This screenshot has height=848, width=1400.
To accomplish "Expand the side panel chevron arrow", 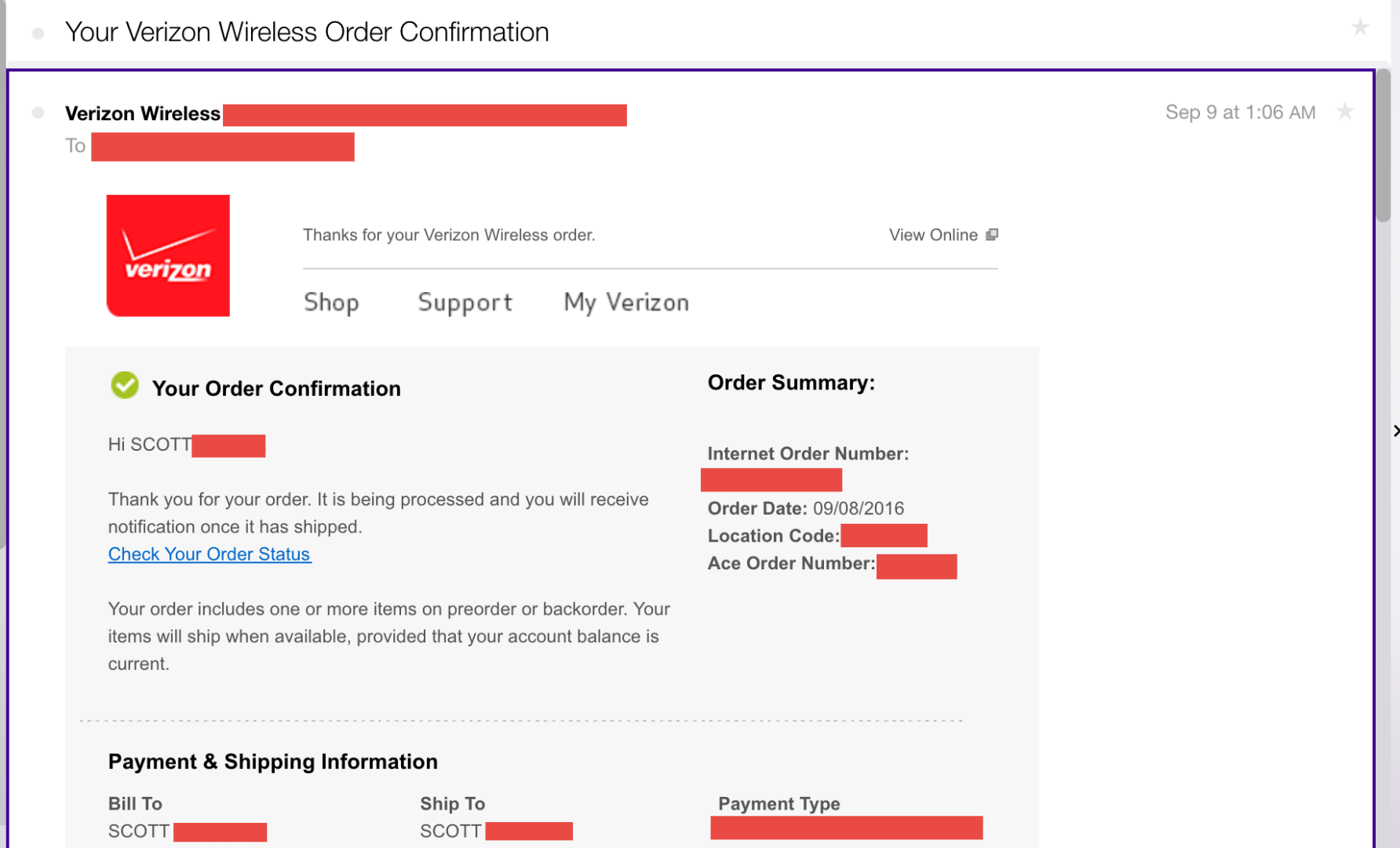I will 1395,430.
